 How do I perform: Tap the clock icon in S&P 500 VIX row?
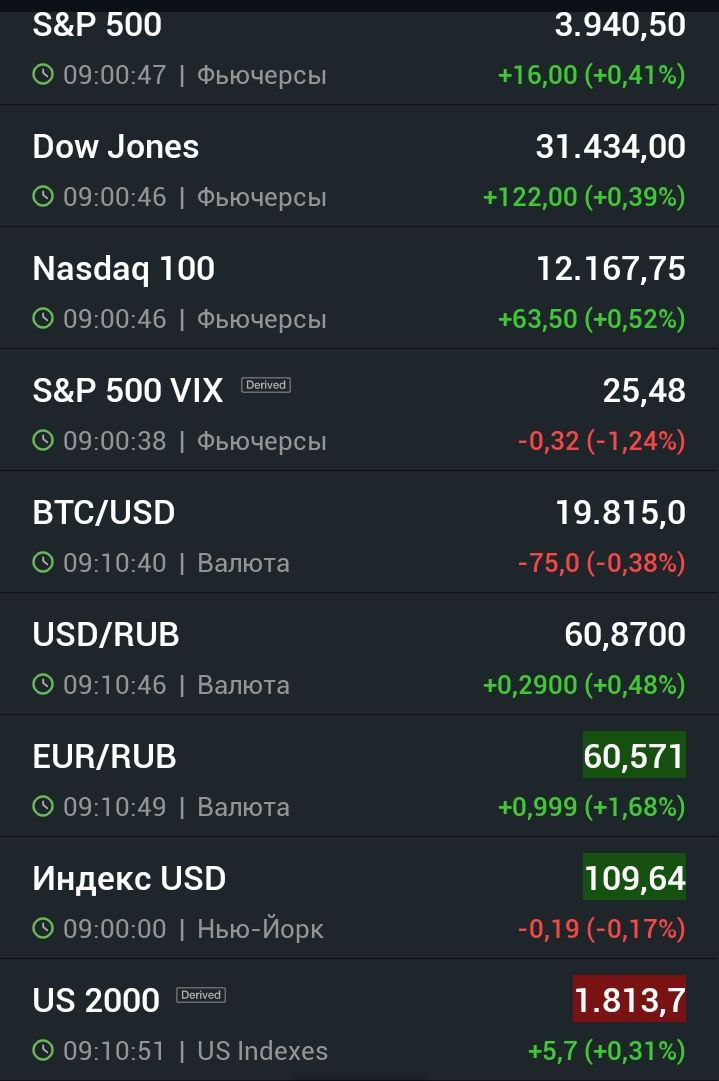coord(43,441)
